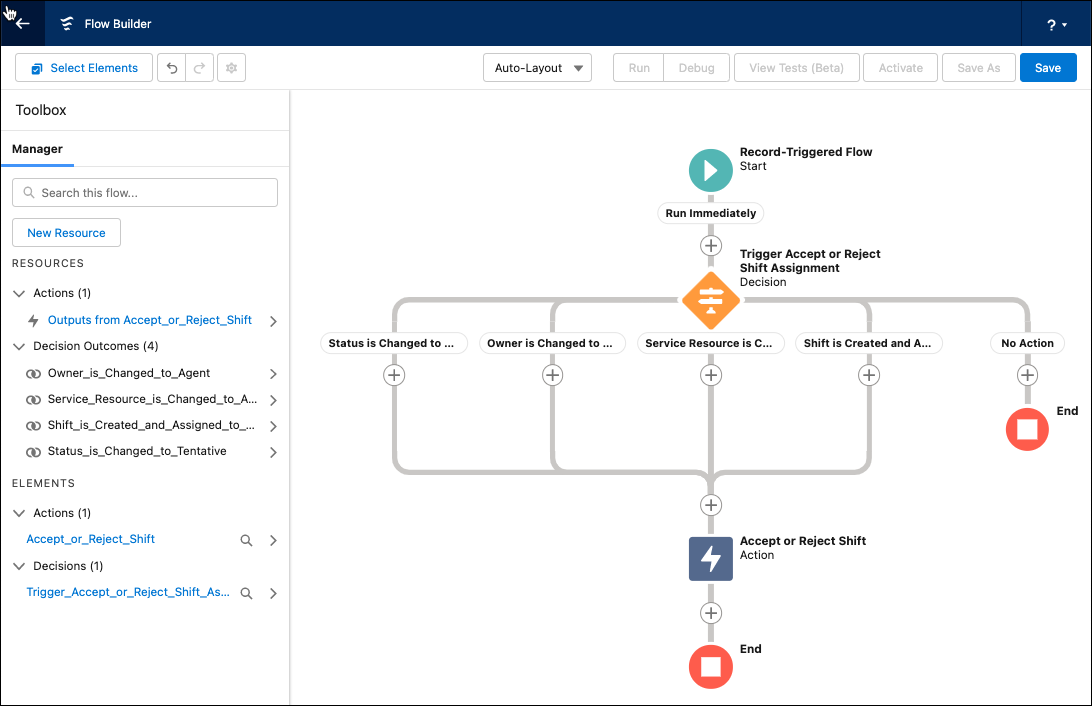Click the No Action outcome label
This screenshot has height=706, width=1092.
[1027, 343]
